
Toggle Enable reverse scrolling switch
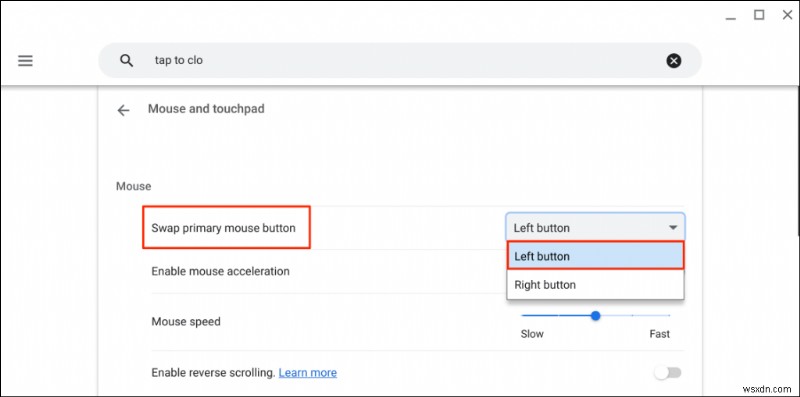(x=668, y=373)
